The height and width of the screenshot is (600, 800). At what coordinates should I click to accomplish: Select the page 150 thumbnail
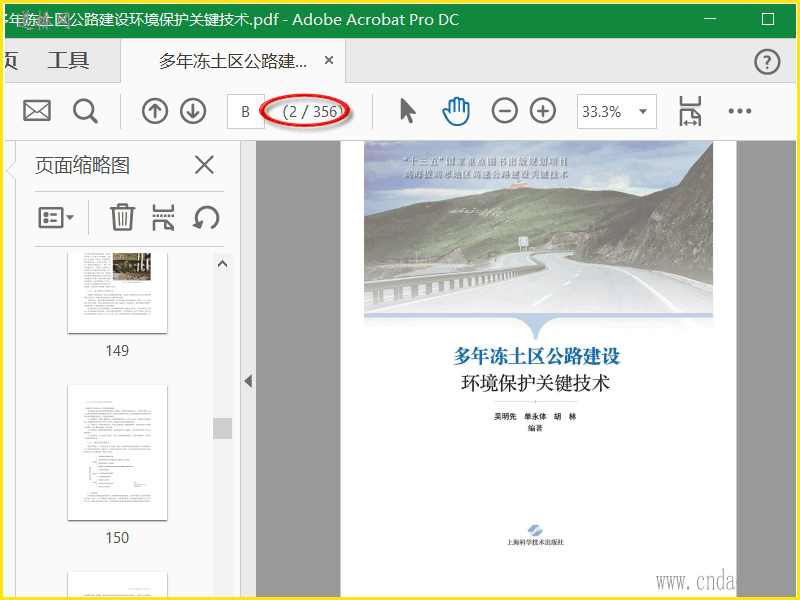click(117, 453)
